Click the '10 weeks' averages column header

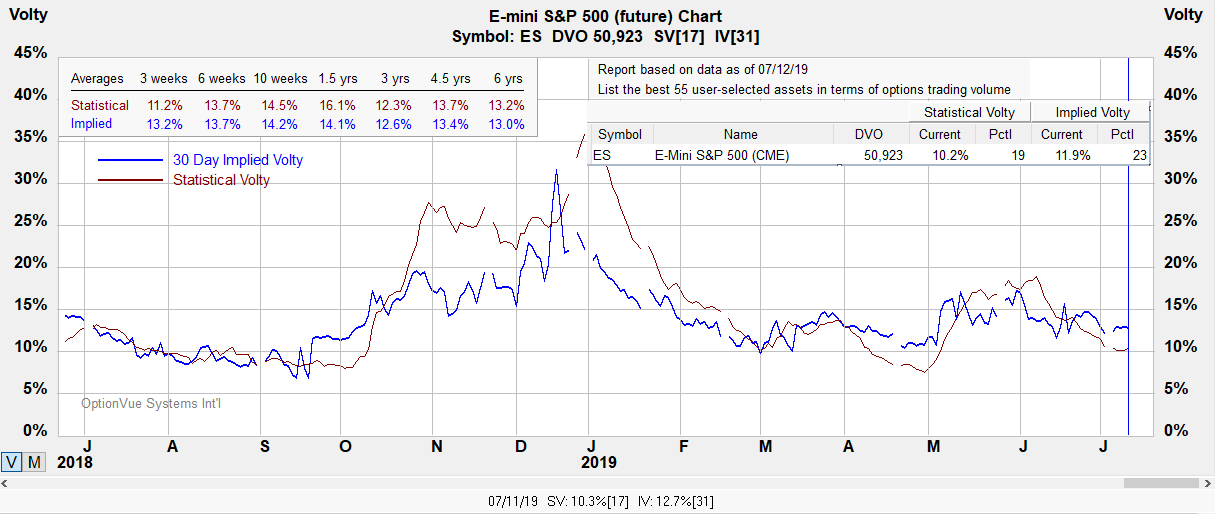click(280, 79)
